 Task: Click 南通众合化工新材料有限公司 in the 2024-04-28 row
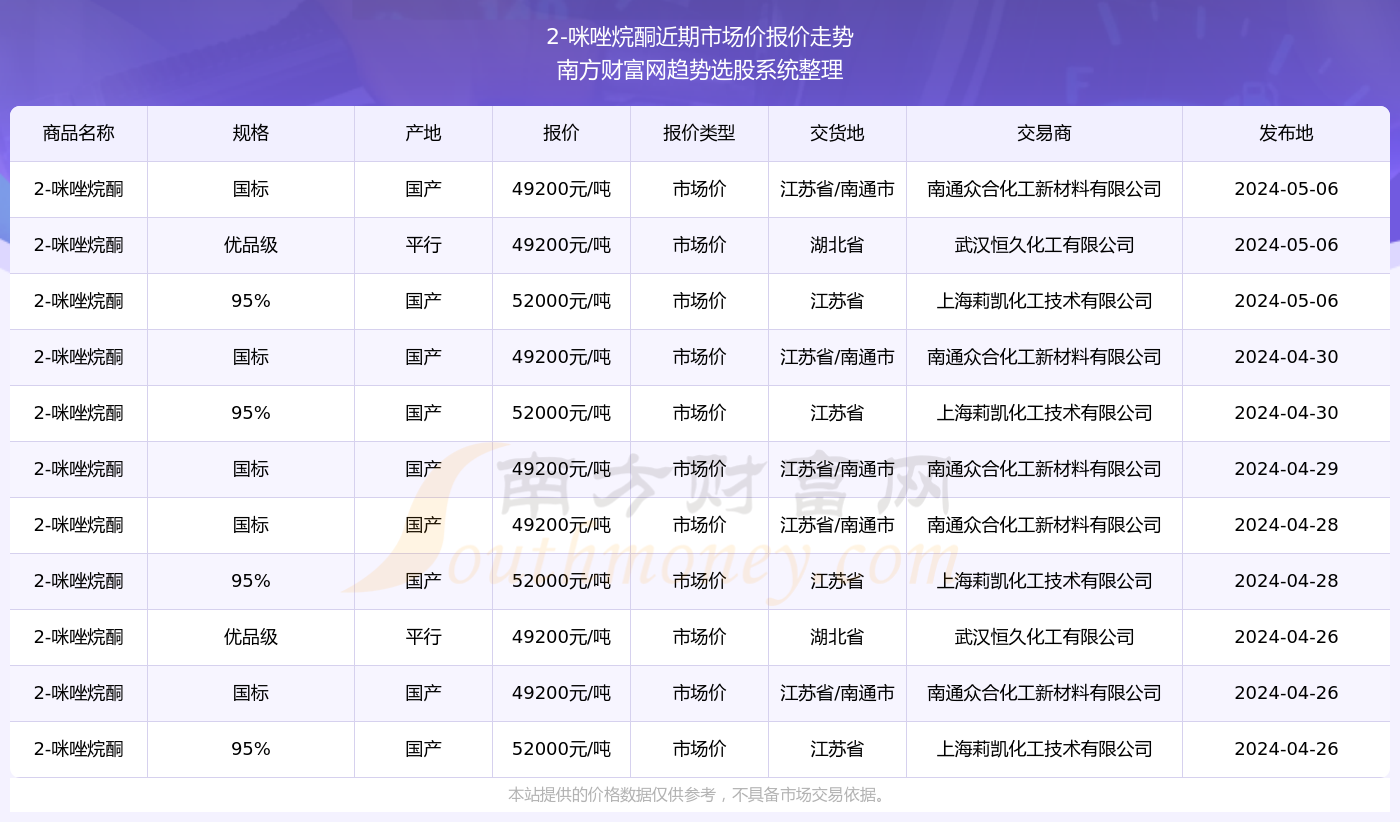[1044, 525]
